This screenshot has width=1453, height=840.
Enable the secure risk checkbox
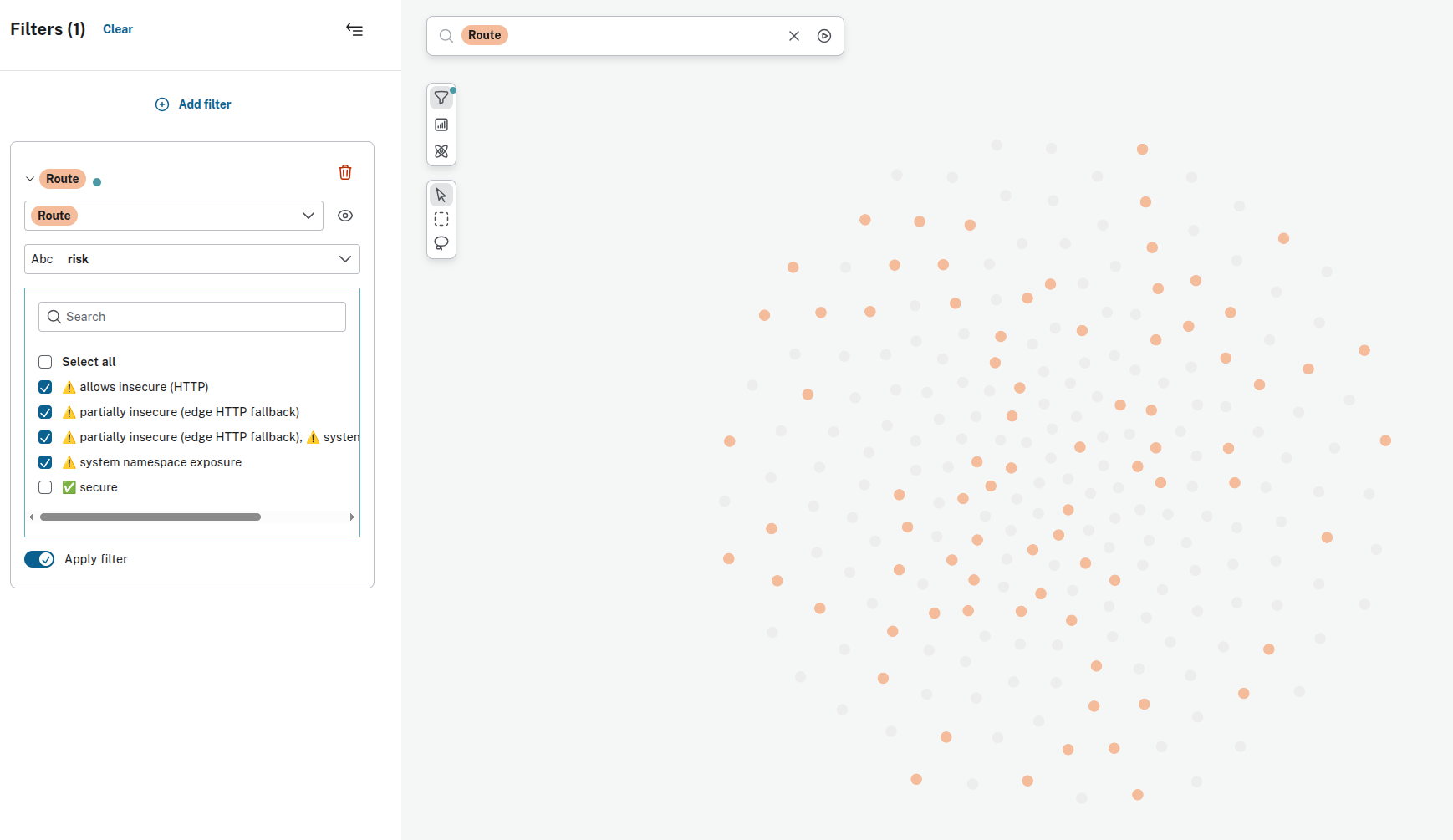[x=45, y=487]
